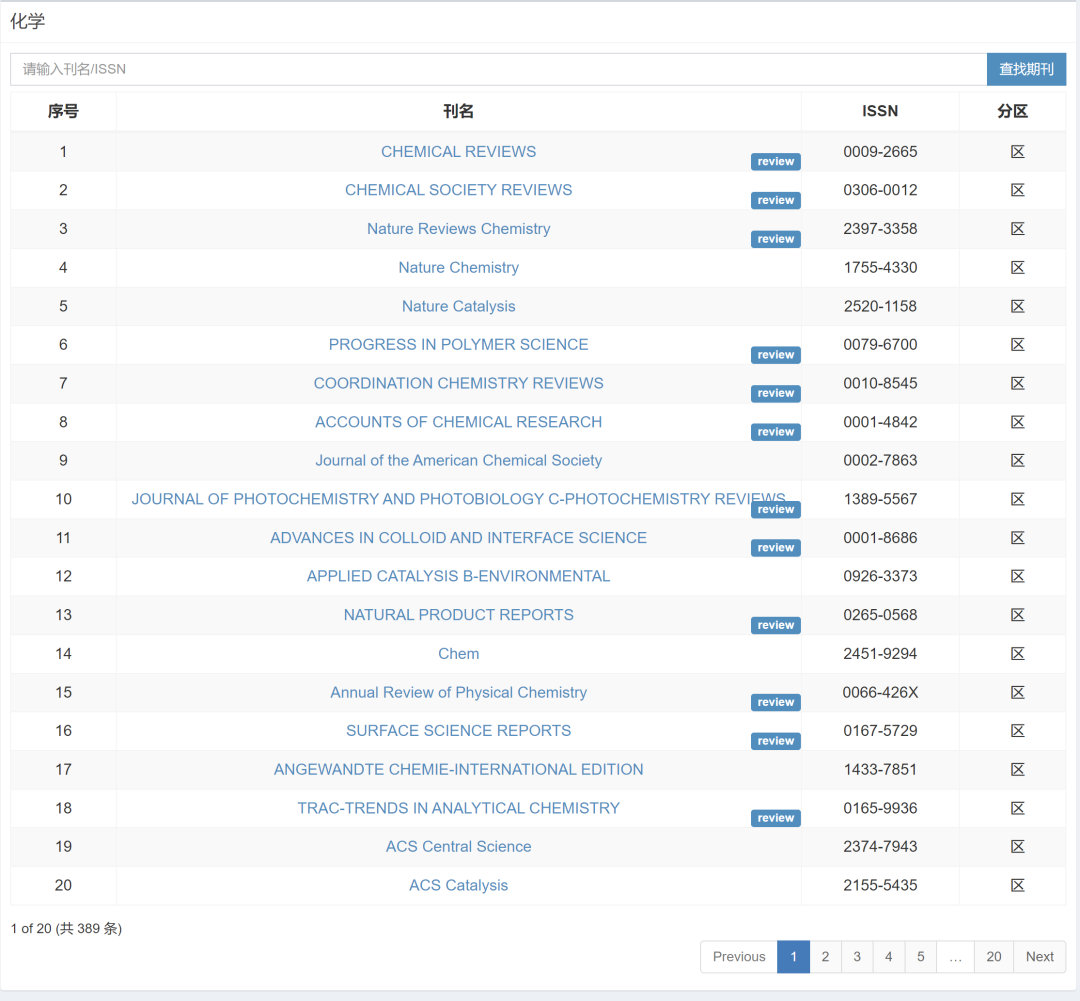Image resolution: width=1080 pixels, height=1001 pixels.
Task: Click the 分区 icon in ACS Catalysis row
Action: [1017, 885]
